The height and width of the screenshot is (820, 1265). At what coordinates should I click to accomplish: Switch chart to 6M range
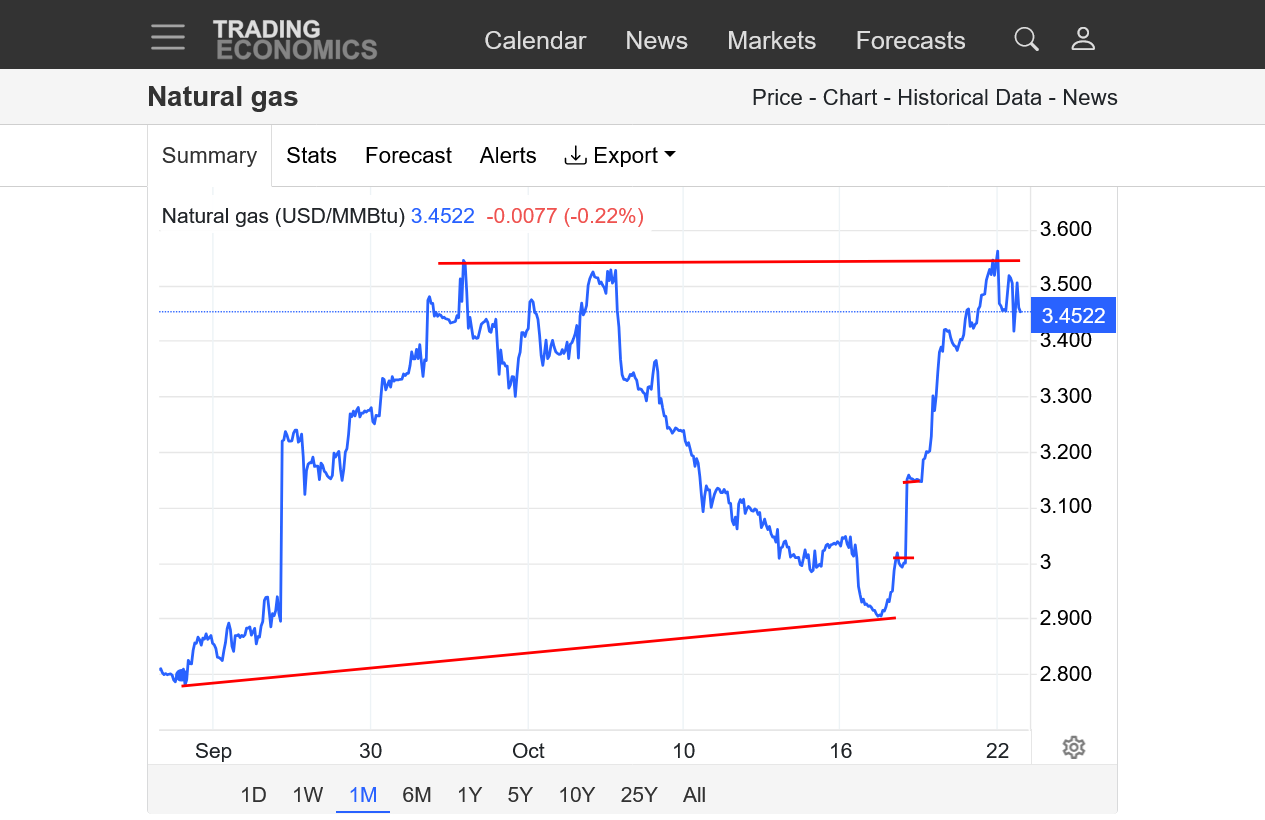416,795
